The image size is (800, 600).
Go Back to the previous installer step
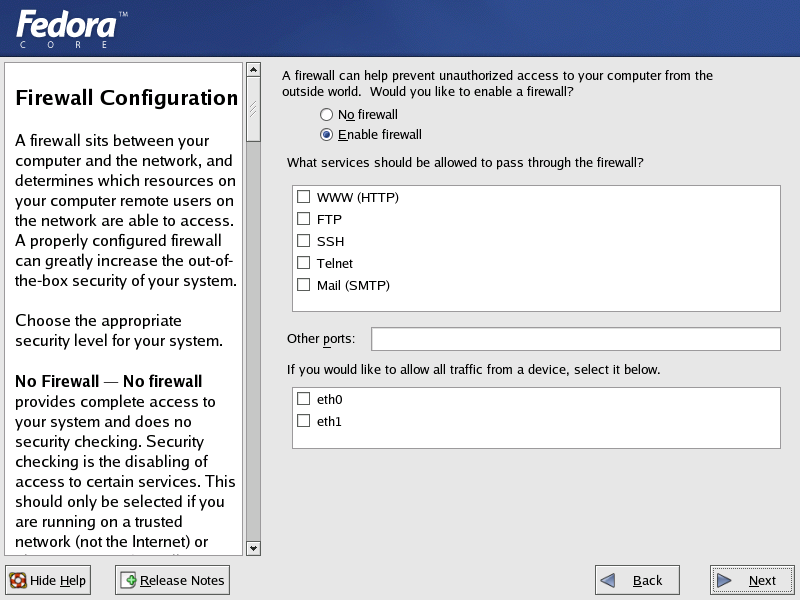(x=637, y=580)
